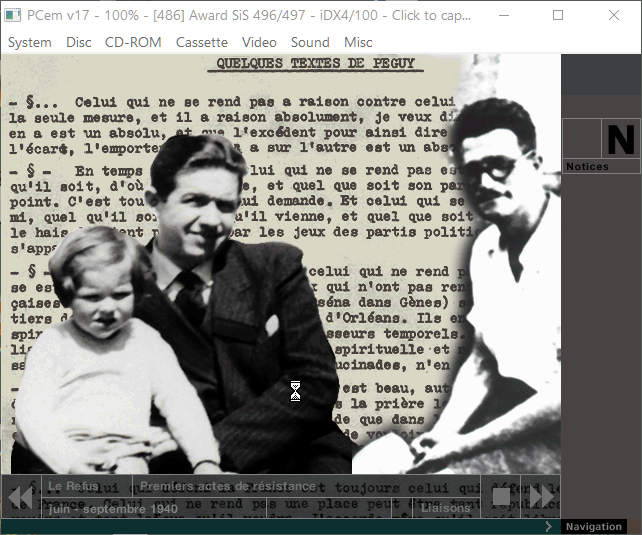
Task: Click the Notices label
Action: click(x=587, y=167)
